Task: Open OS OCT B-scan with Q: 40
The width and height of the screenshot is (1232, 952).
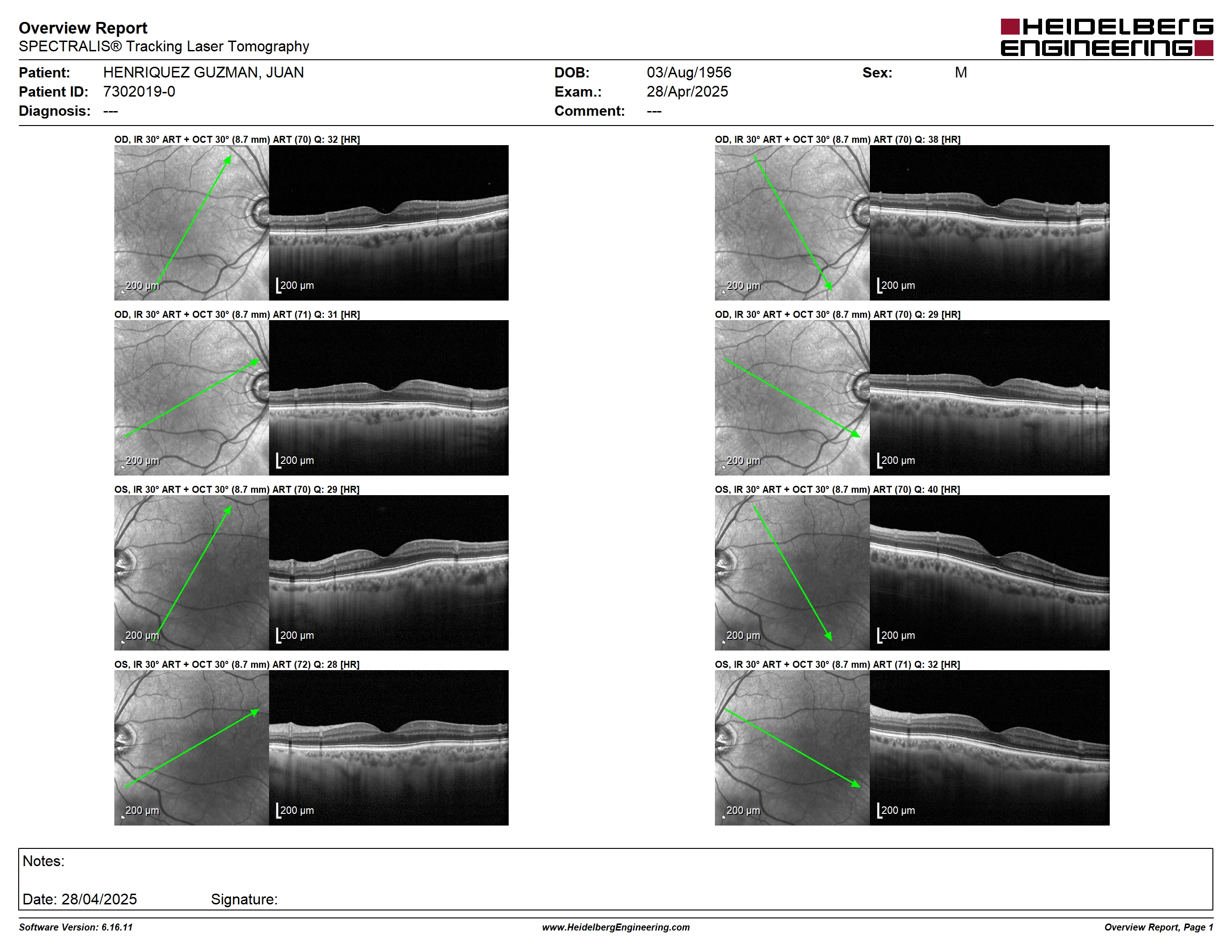Action: 989,573
